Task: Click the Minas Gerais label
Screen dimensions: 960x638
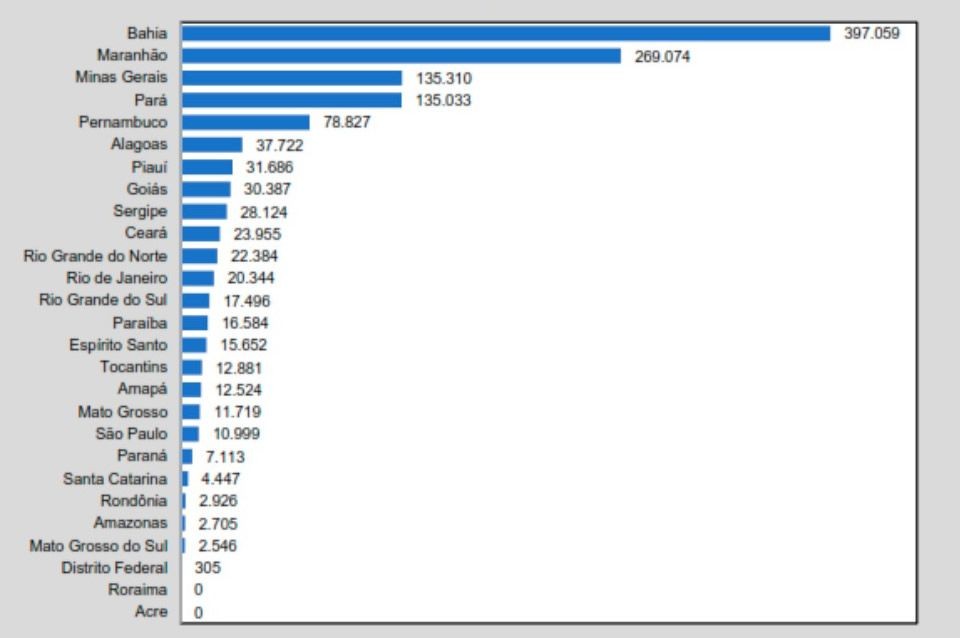Action: [x=121, y=77]
